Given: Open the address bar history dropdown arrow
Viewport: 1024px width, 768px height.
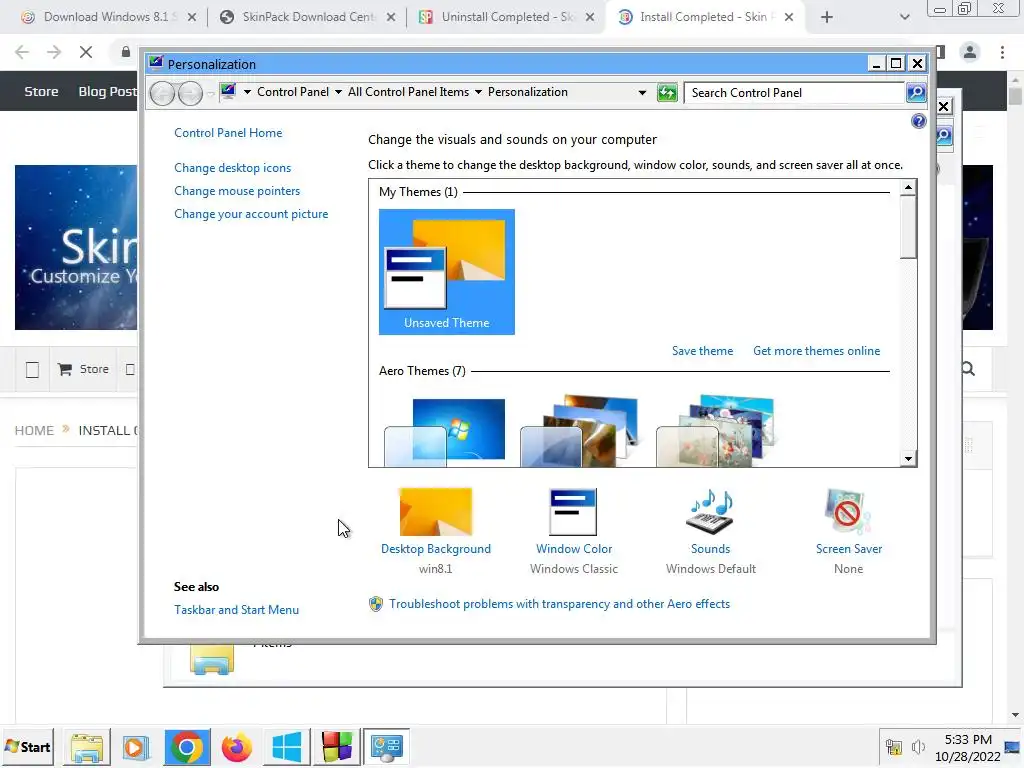Looking at the screenshot, I should click(643, 93).
